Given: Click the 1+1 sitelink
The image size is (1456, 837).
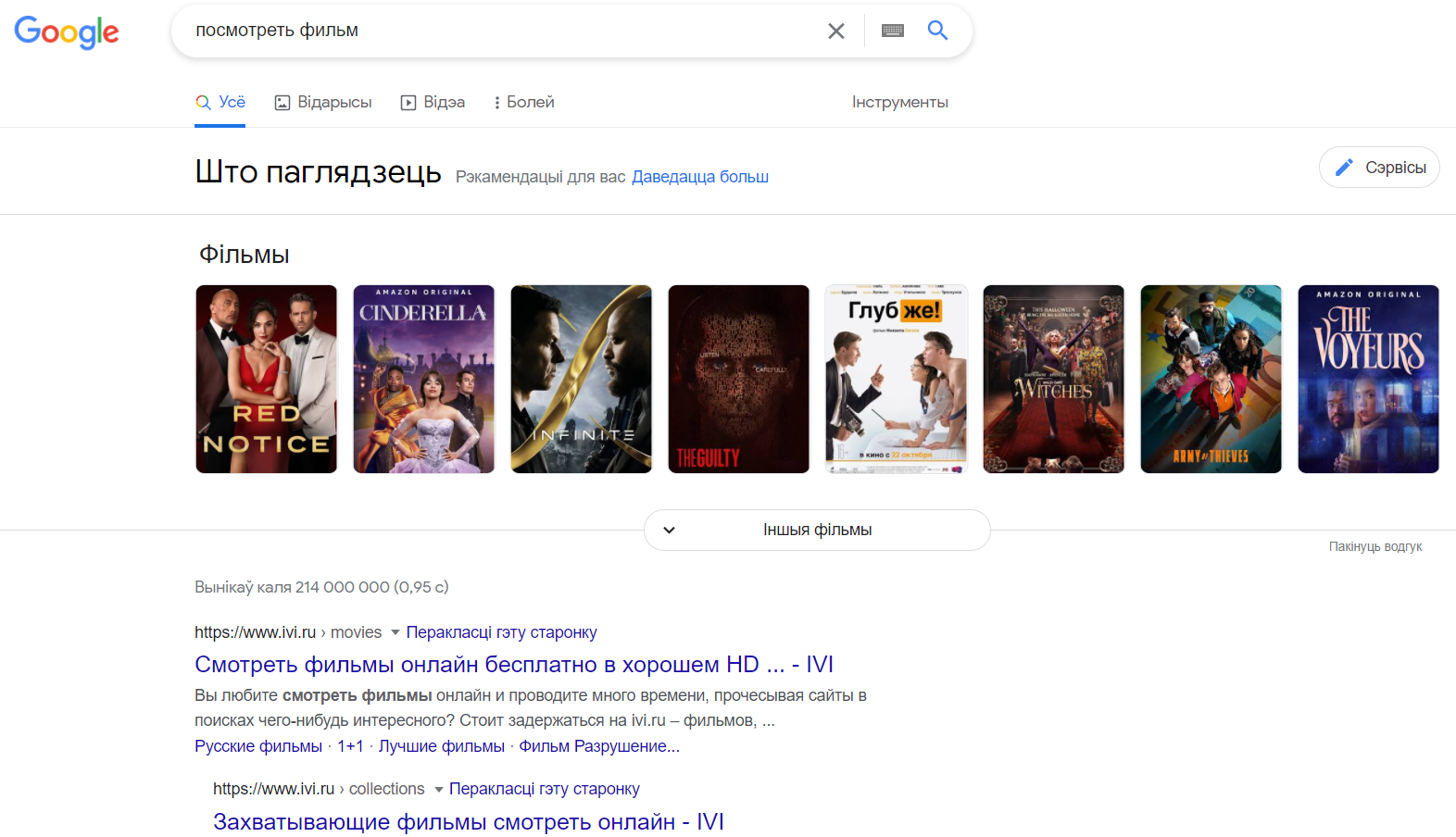Looking at the screenshot, I should (350, 746).
